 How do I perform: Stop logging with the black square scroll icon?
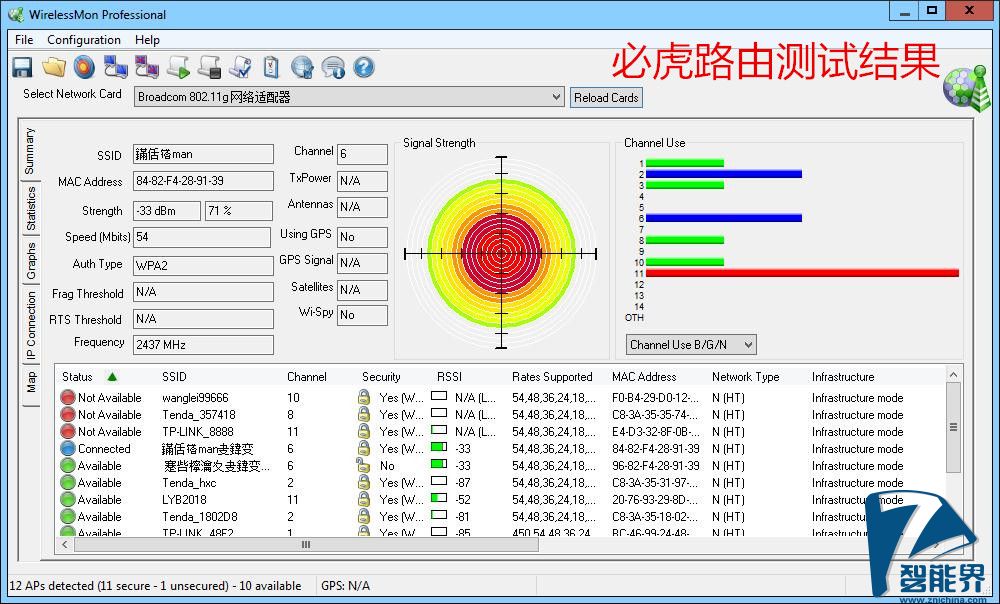[x=209, y=67]
